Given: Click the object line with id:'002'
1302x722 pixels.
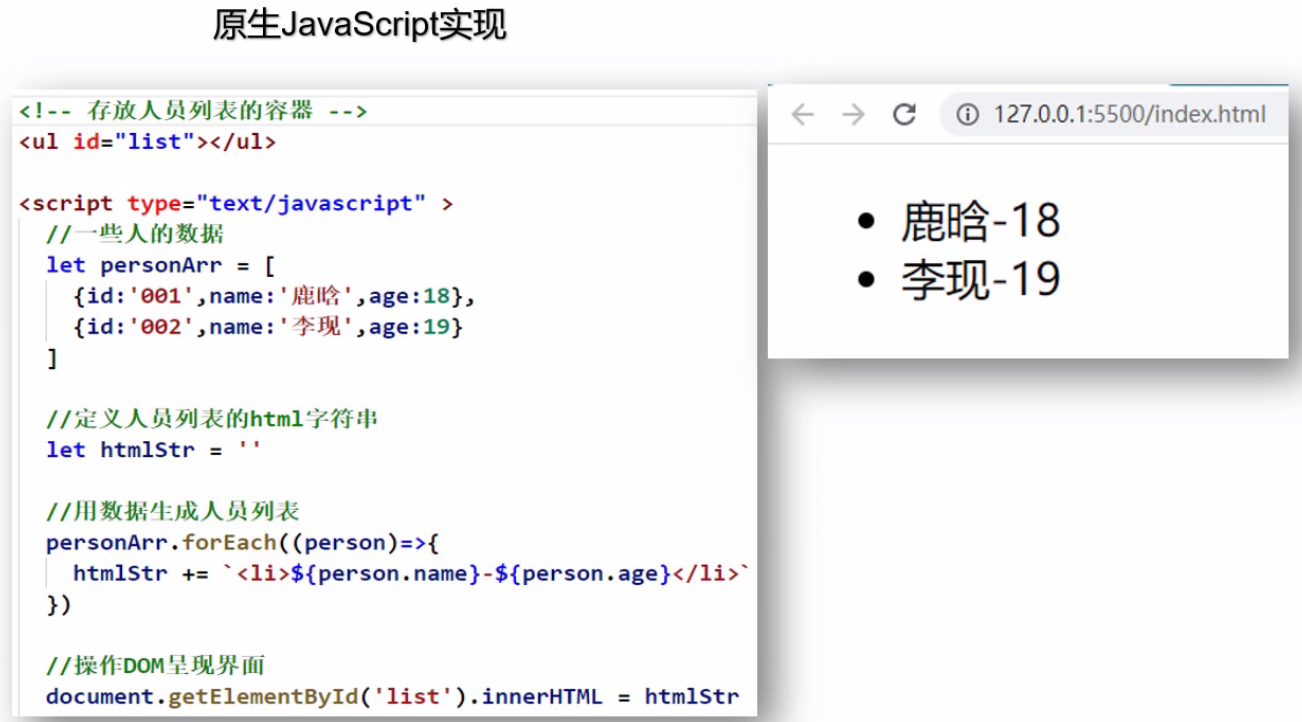Looking at the screenshot, I should point(268,327).
